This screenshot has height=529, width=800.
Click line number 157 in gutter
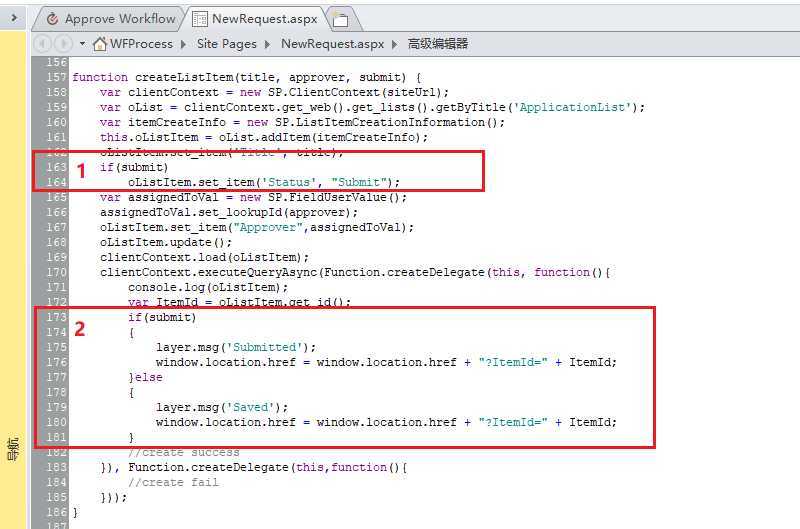(56, 77)
